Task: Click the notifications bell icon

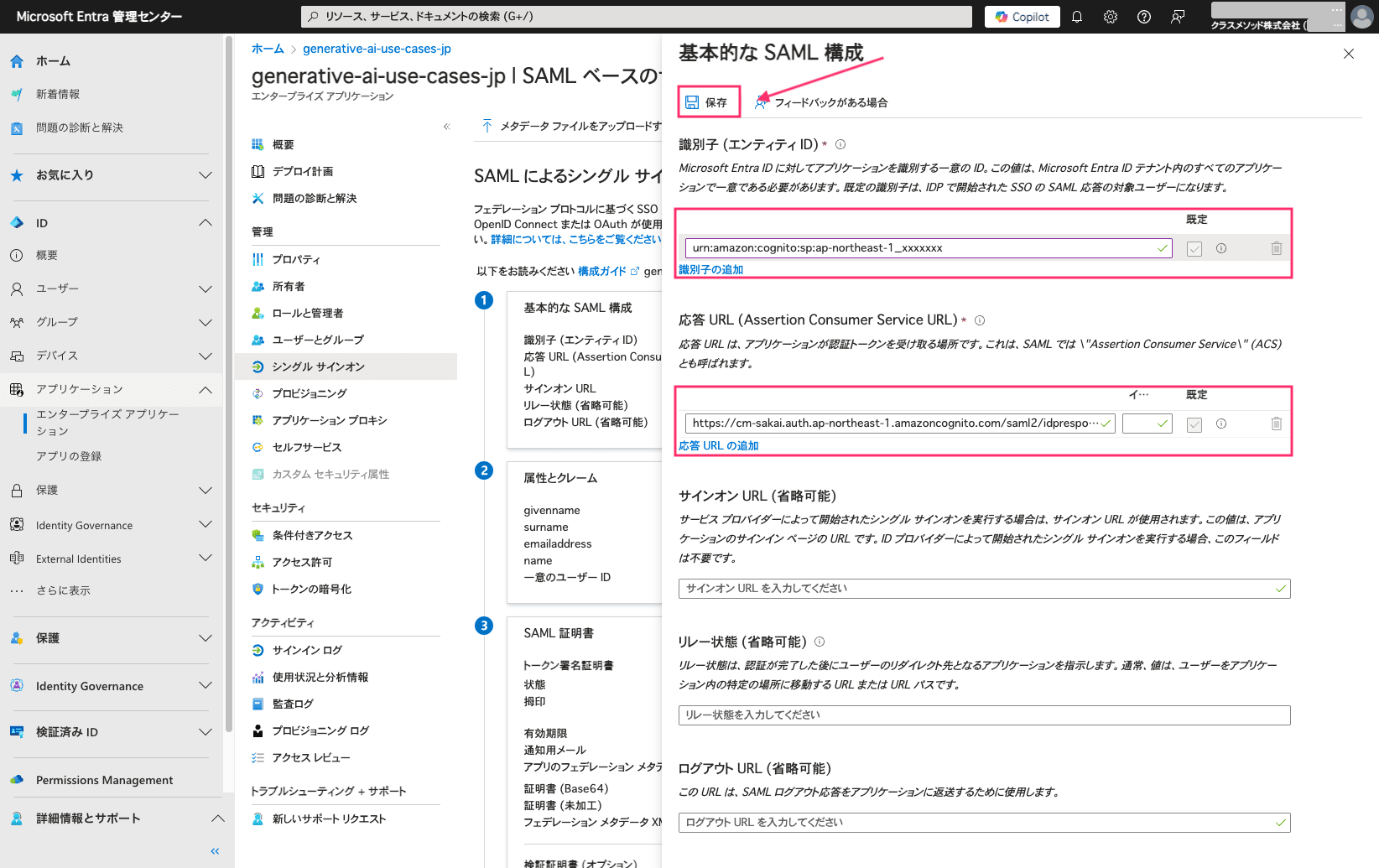Action: click(1077, 17)
